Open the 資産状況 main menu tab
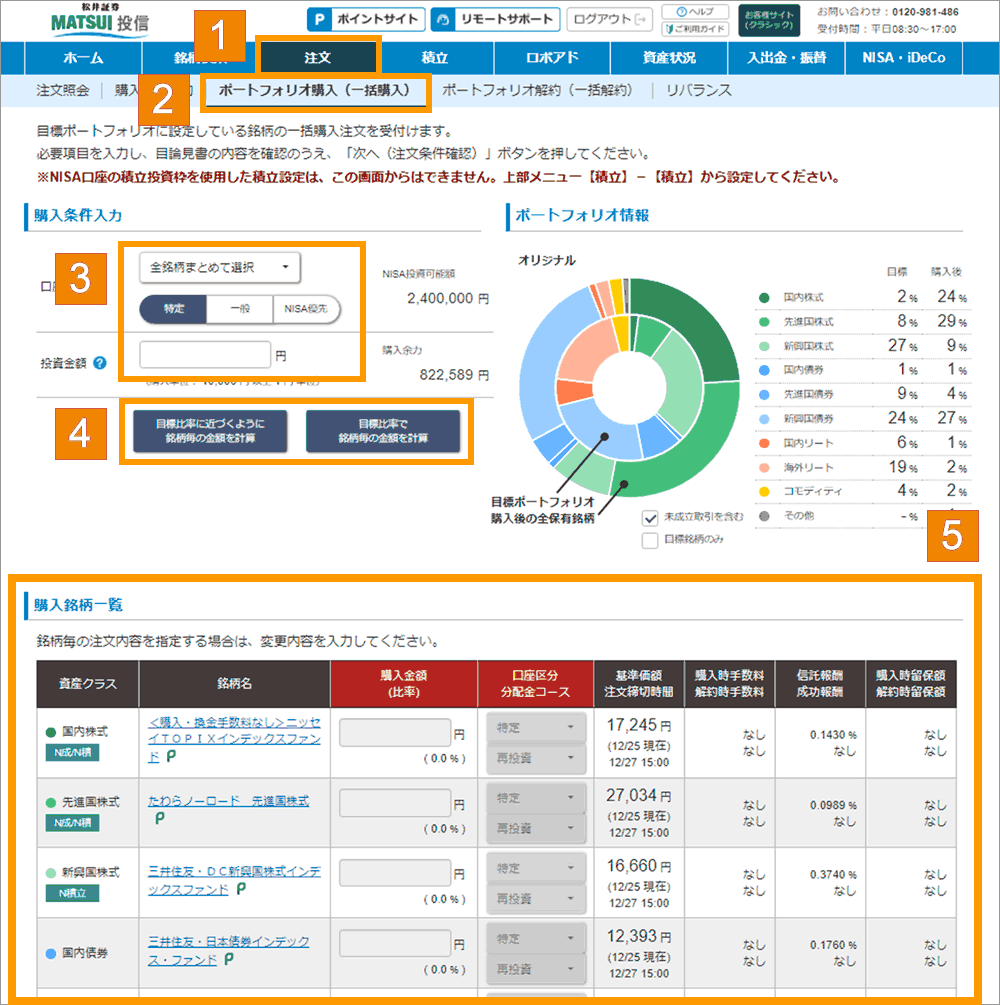The image size is (1000, 1005). pyautogui.click(x=669, y=58)
